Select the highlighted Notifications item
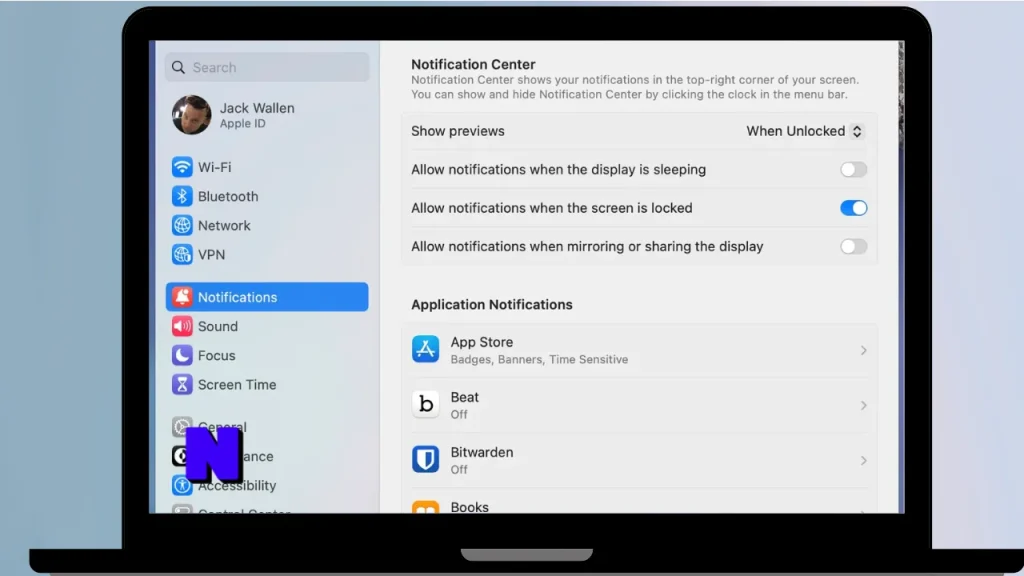The width and height of the screenshot is (1024, 576). point(266,297)
